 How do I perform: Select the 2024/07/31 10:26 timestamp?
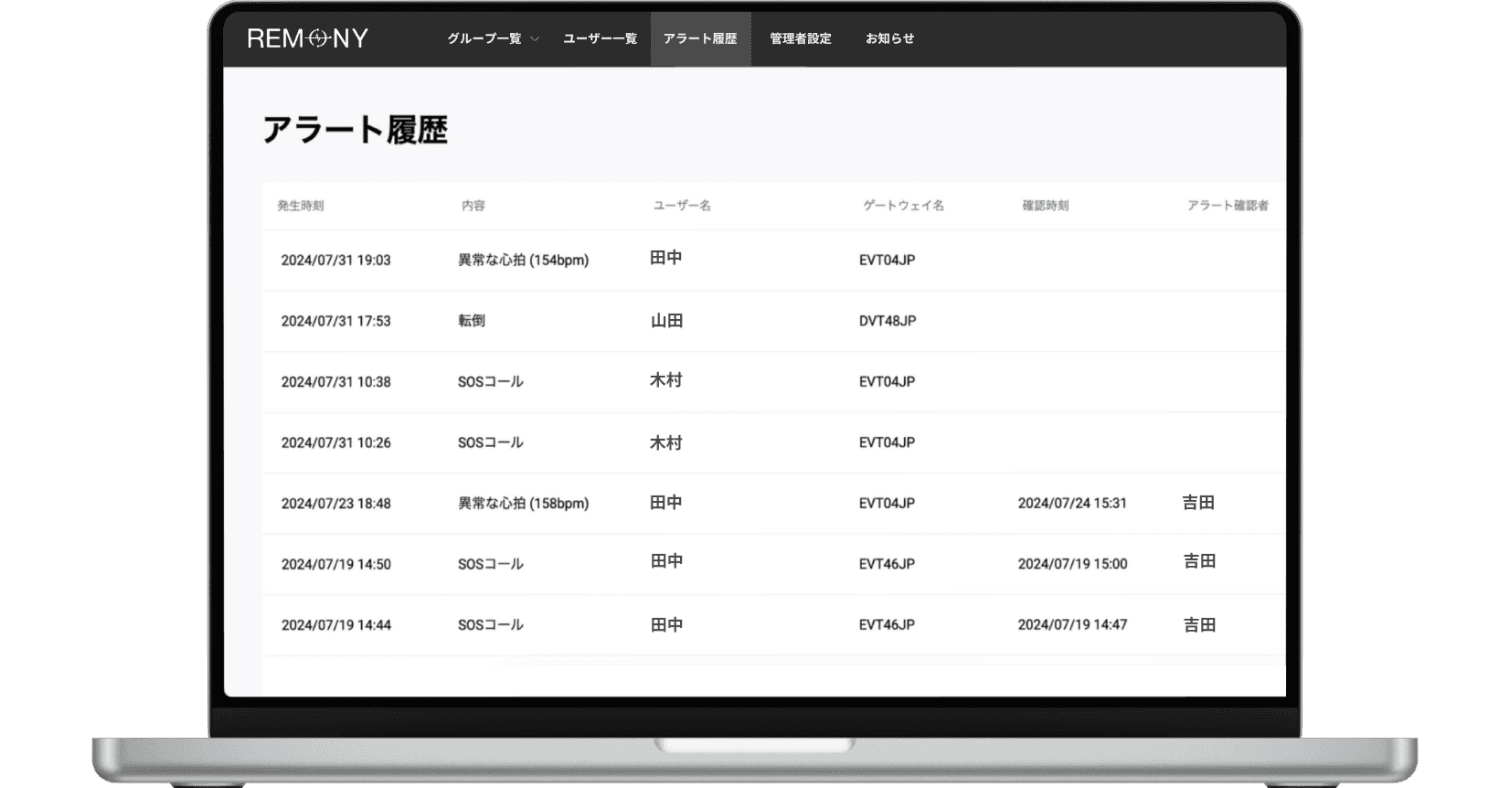336,442
